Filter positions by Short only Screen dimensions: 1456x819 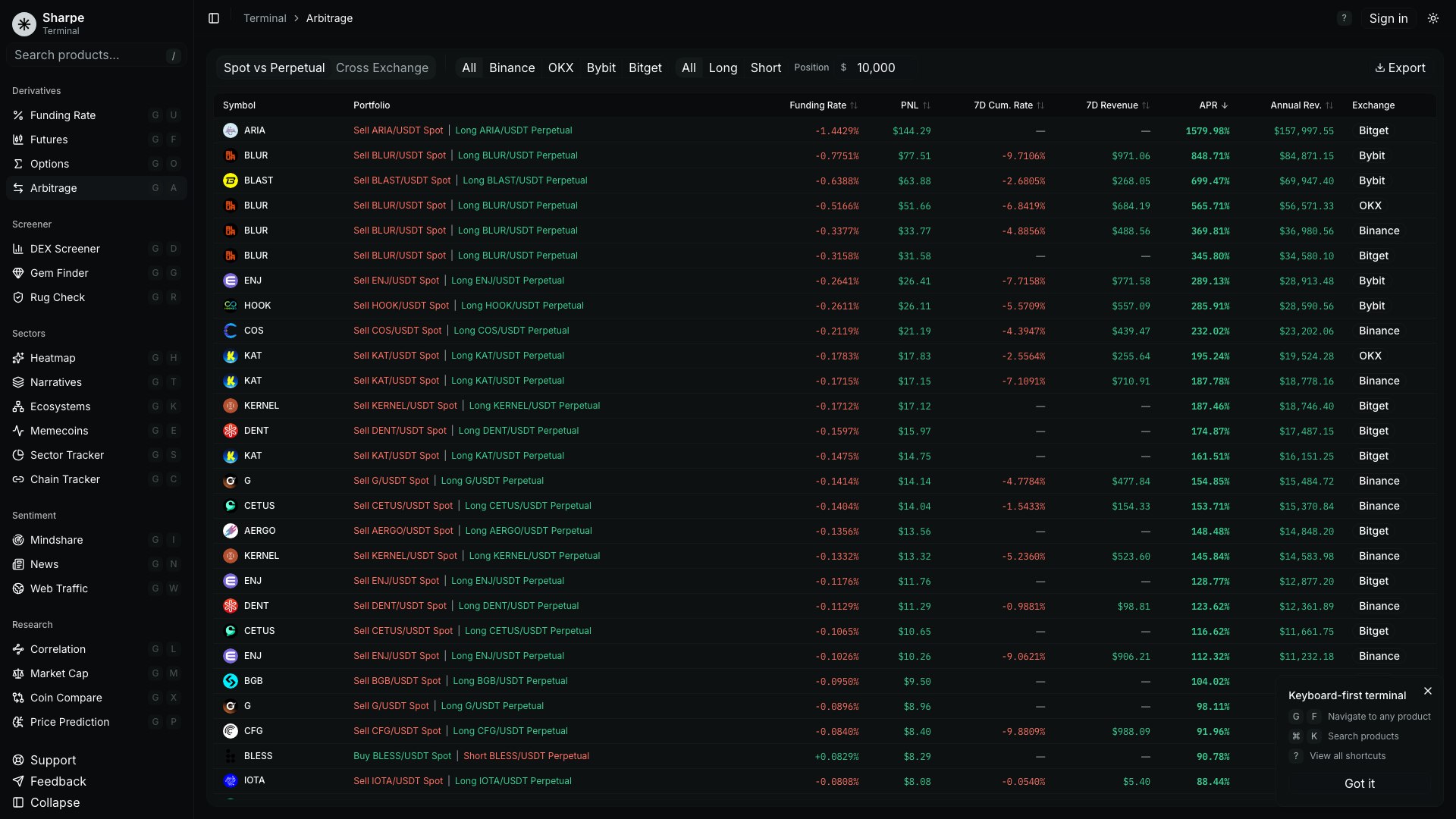[765, 67]
